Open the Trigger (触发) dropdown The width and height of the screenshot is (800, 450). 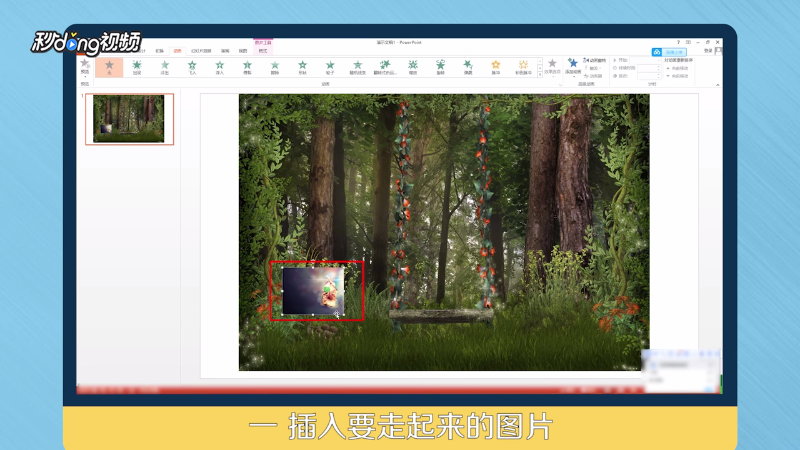pyautogui.click(x=592, y=68)
